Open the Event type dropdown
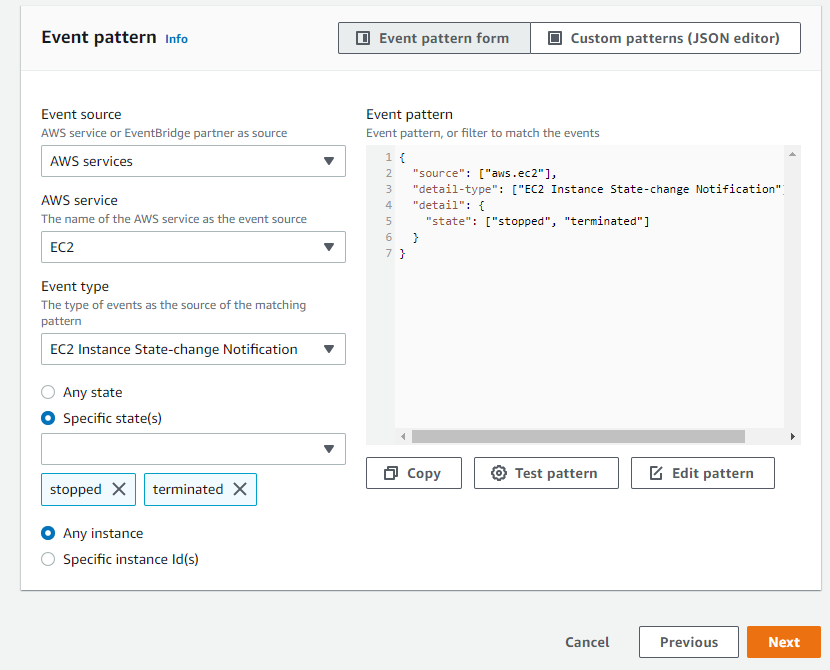 point(193,349)
